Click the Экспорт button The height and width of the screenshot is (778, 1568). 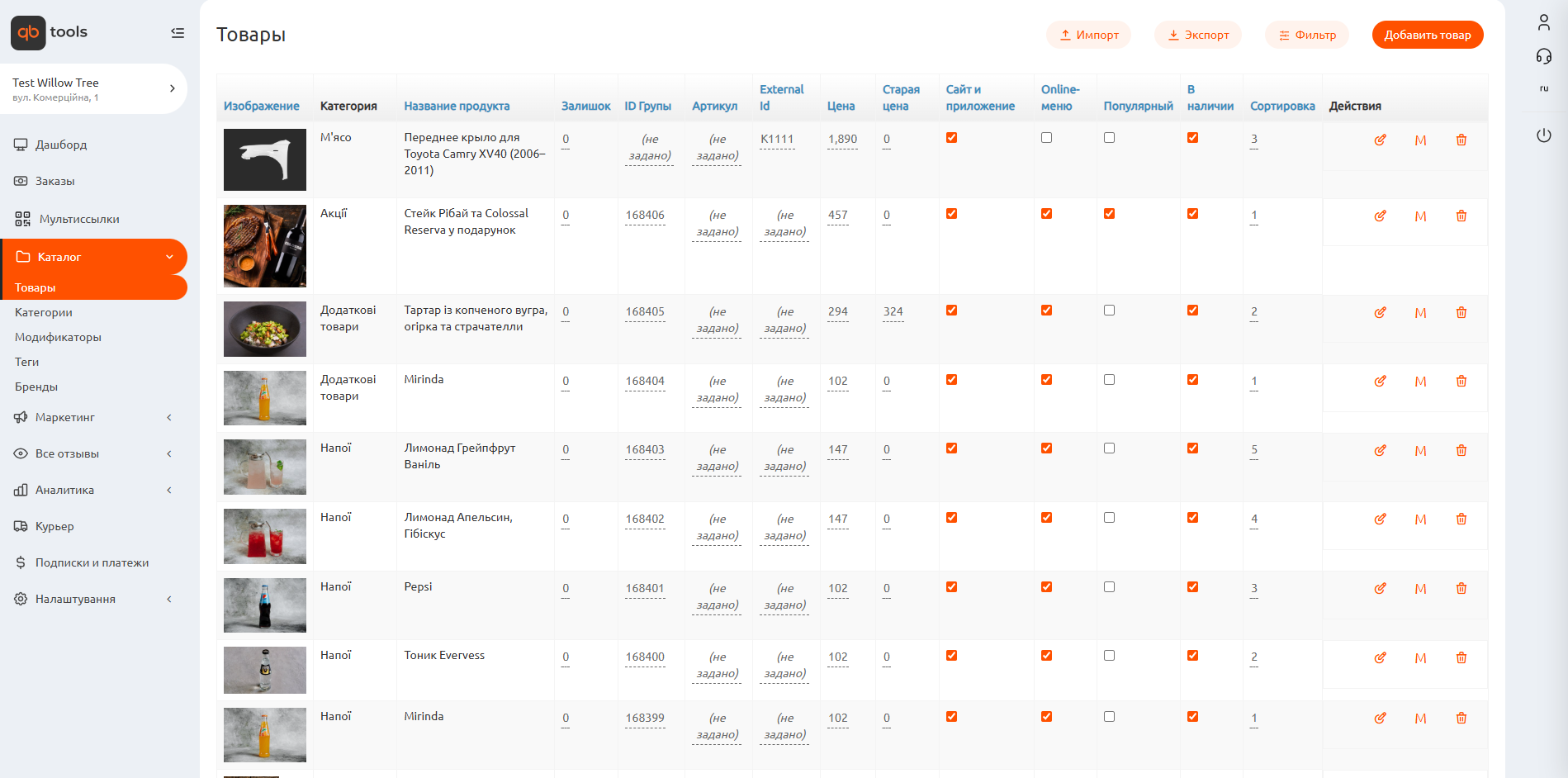tap(1198, 35)
